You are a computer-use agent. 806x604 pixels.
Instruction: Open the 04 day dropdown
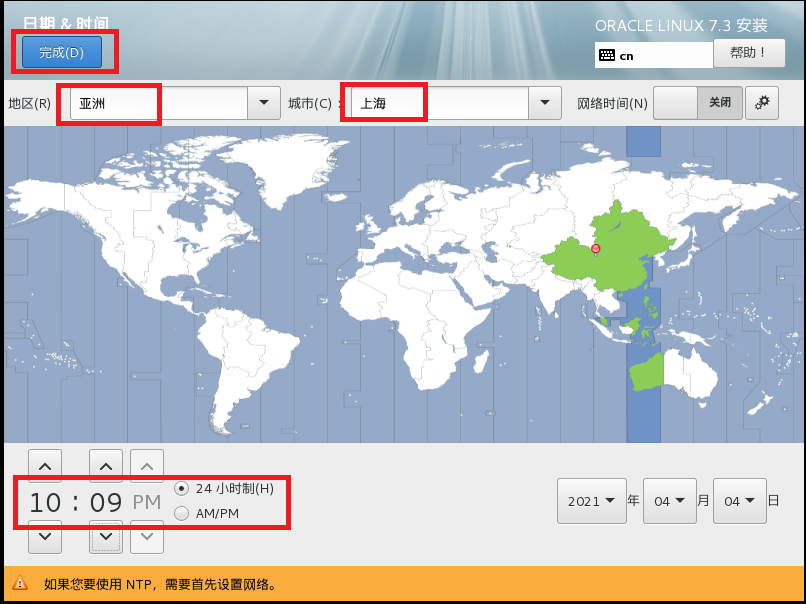740,501
